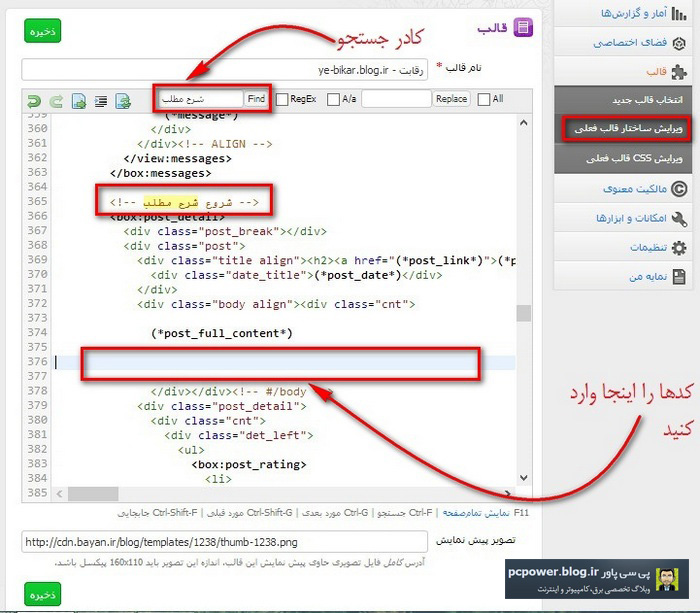This screenshot has height=613, width=700.
Task: Click the vertical scrollbar thumb of code editor
Action: tap(524, 313)
